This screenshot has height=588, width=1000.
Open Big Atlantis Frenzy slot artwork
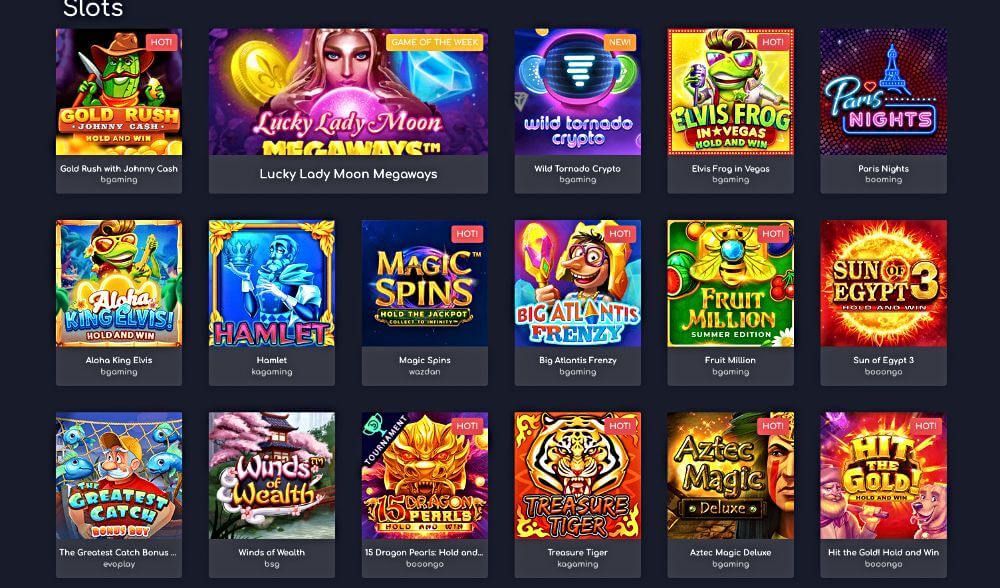point(578,284)
